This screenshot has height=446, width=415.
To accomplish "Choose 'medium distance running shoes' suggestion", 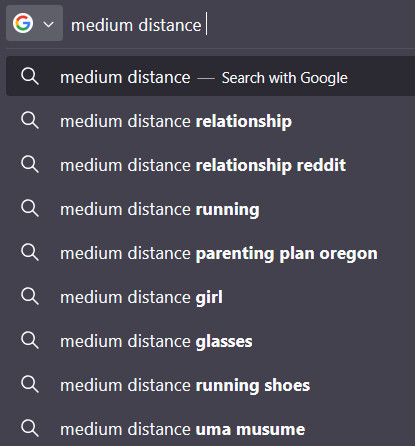I will click(x=210, y=385).
